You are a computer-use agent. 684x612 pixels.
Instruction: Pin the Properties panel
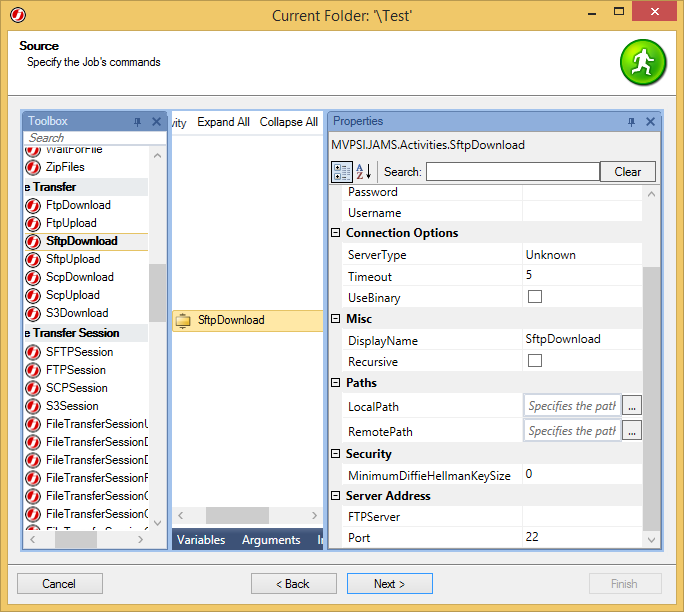[631, 122]
